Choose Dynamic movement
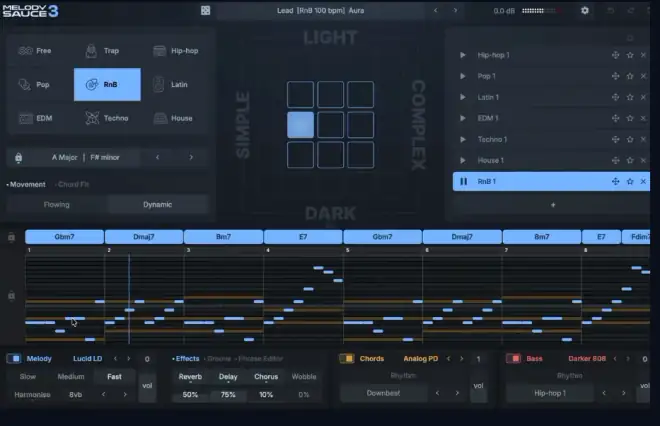 pyautogui.click(x=157, y=205)
